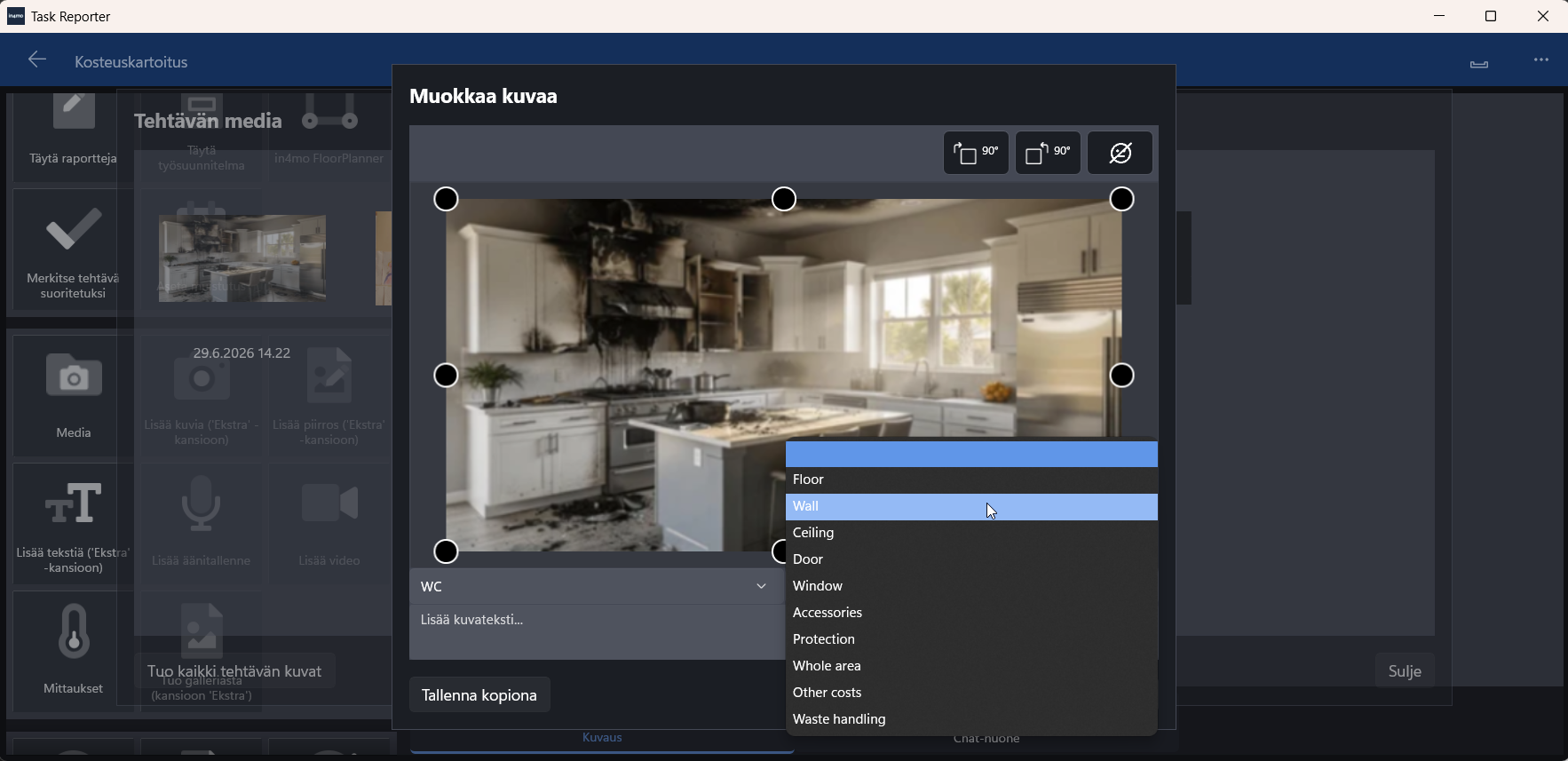Select Window from the dropdown list
Screen dimensions: 1568x761
pos(972,586)
